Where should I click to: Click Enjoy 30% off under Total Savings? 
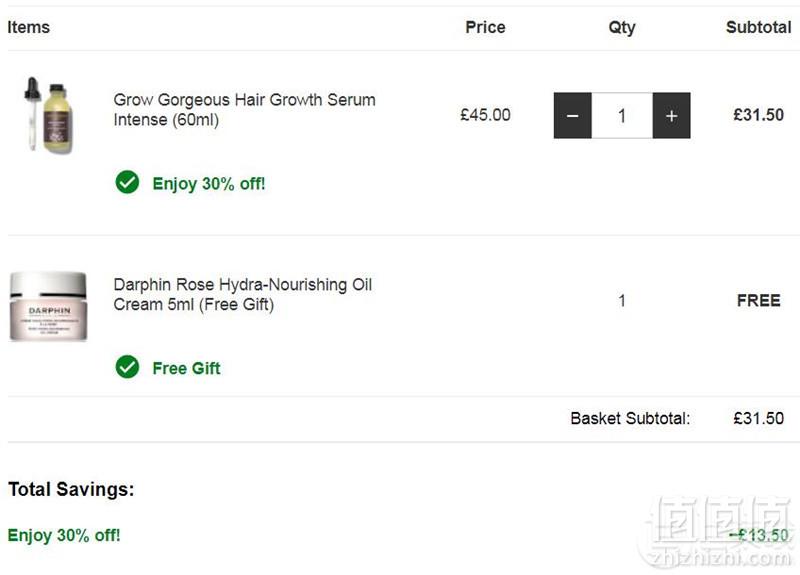[x=64, y=535]
